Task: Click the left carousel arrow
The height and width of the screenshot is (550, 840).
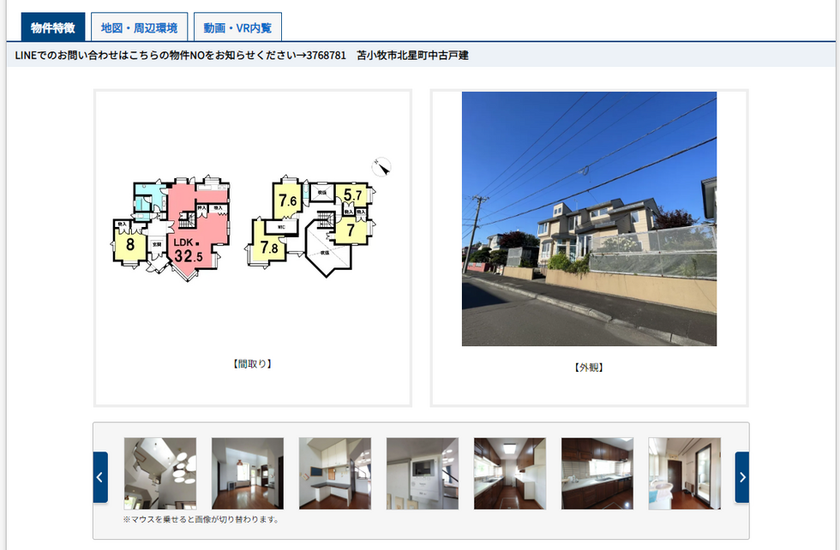Action: pos(100,477)
